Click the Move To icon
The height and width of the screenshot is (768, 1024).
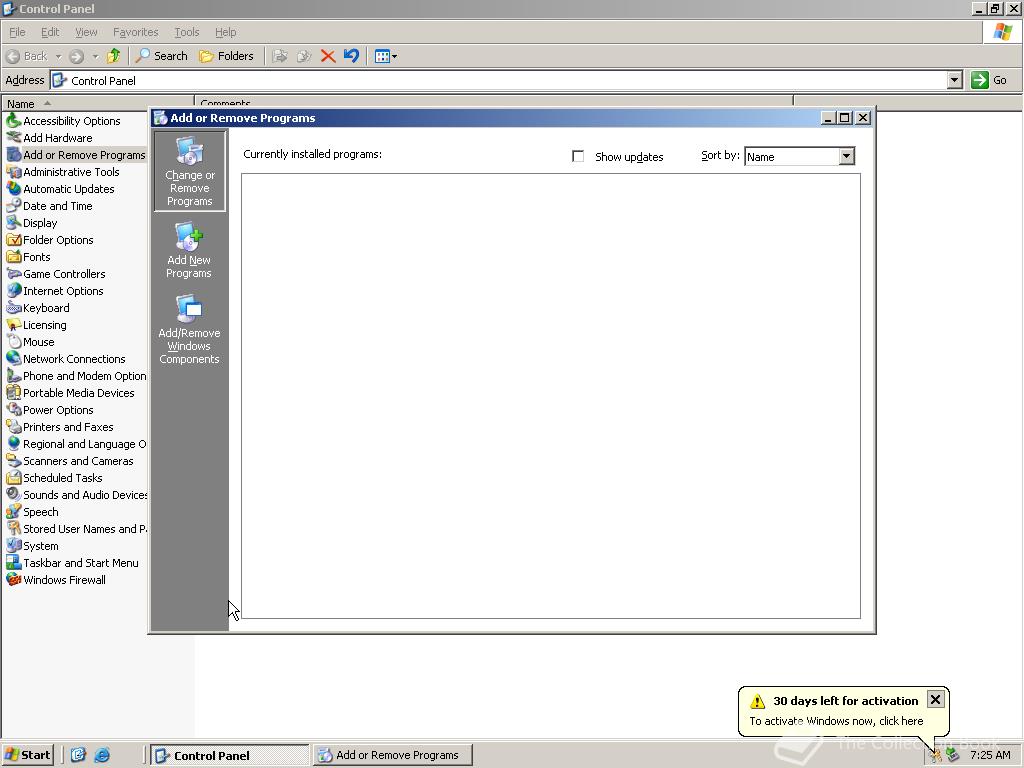coord(280,56)
